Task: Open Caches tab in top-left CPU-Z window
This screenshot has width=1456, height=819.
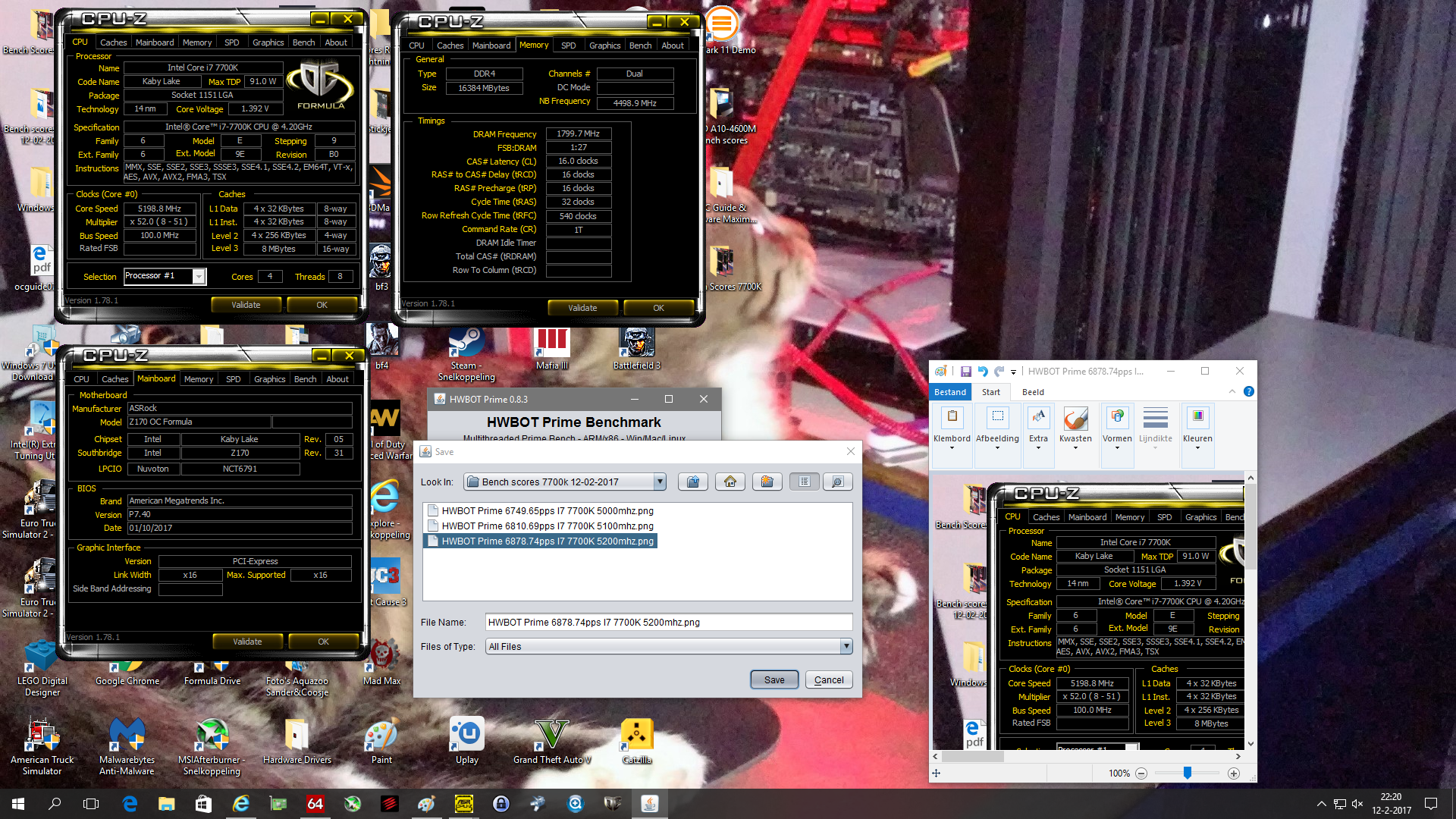Action: [114, 42]
